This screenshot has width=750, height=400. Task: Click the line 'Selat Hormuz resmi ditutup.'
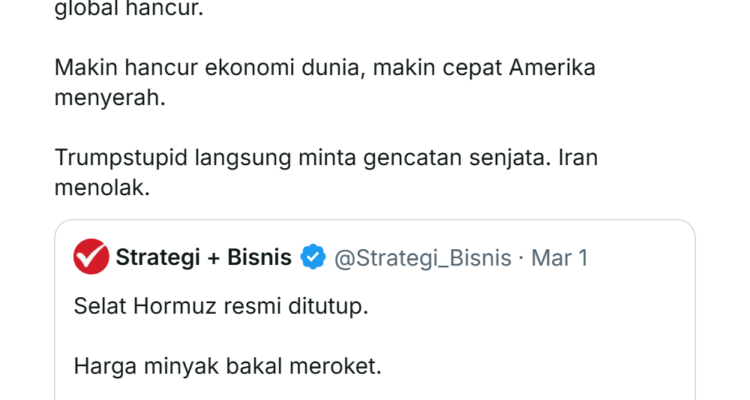point(221,306)
